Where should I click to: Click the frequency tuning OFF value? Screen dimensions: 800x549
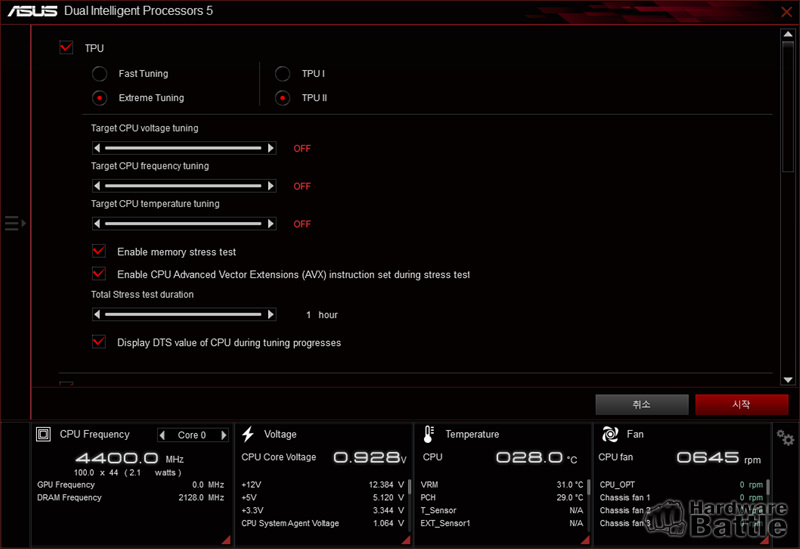coord(302,186)
